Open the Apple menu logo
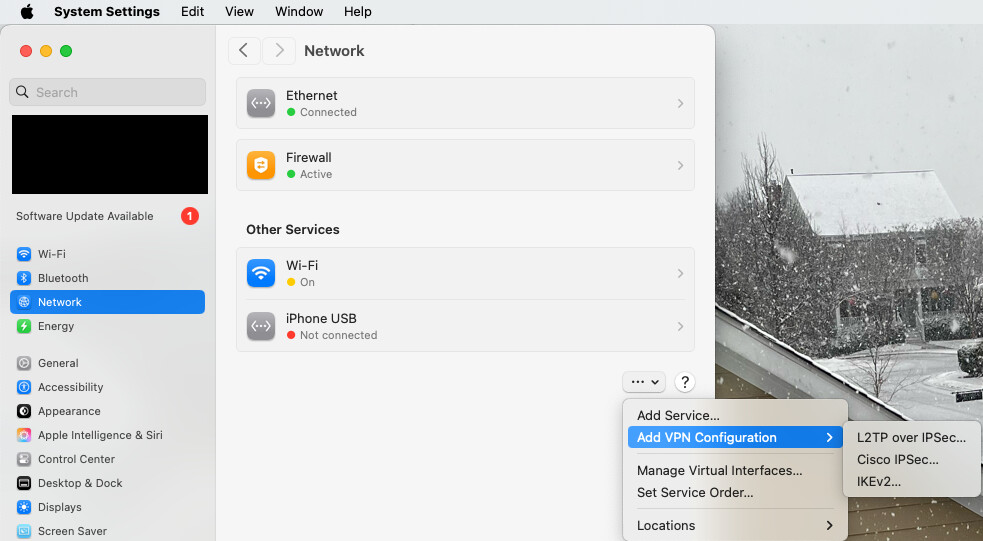The height and width of the screenshot is (541, 983). point(27,12)
